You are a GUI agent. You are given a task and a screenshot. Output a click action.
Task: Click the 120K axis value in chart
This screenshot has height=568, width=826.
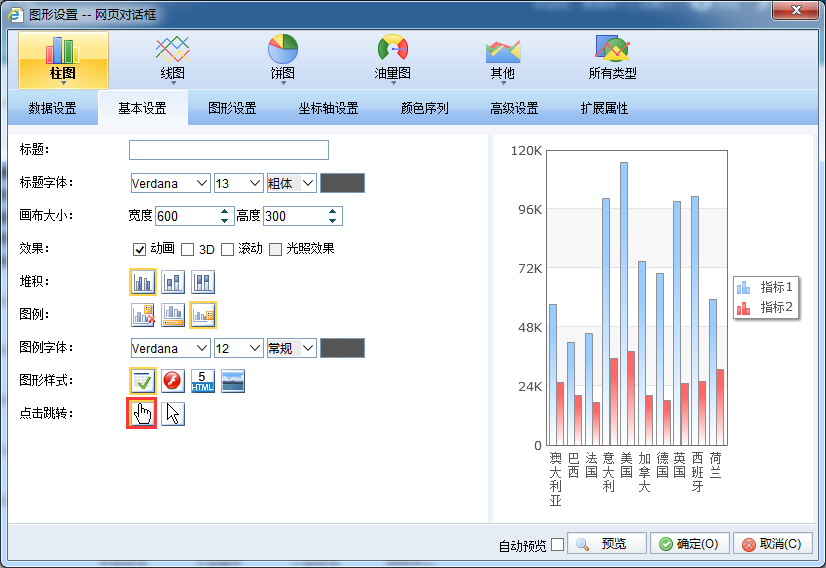click(x=526, y=151)
